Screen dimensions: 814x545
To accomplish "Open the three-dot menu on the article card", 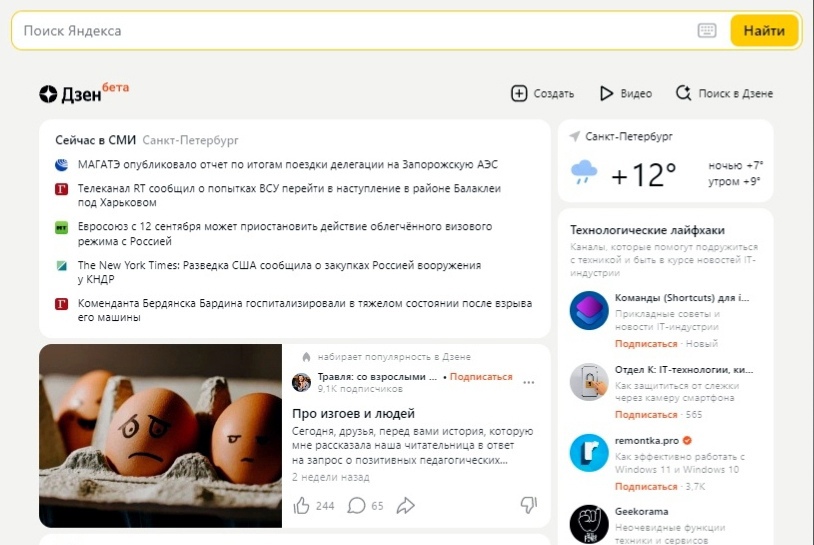I will click(x=529, y=382).
